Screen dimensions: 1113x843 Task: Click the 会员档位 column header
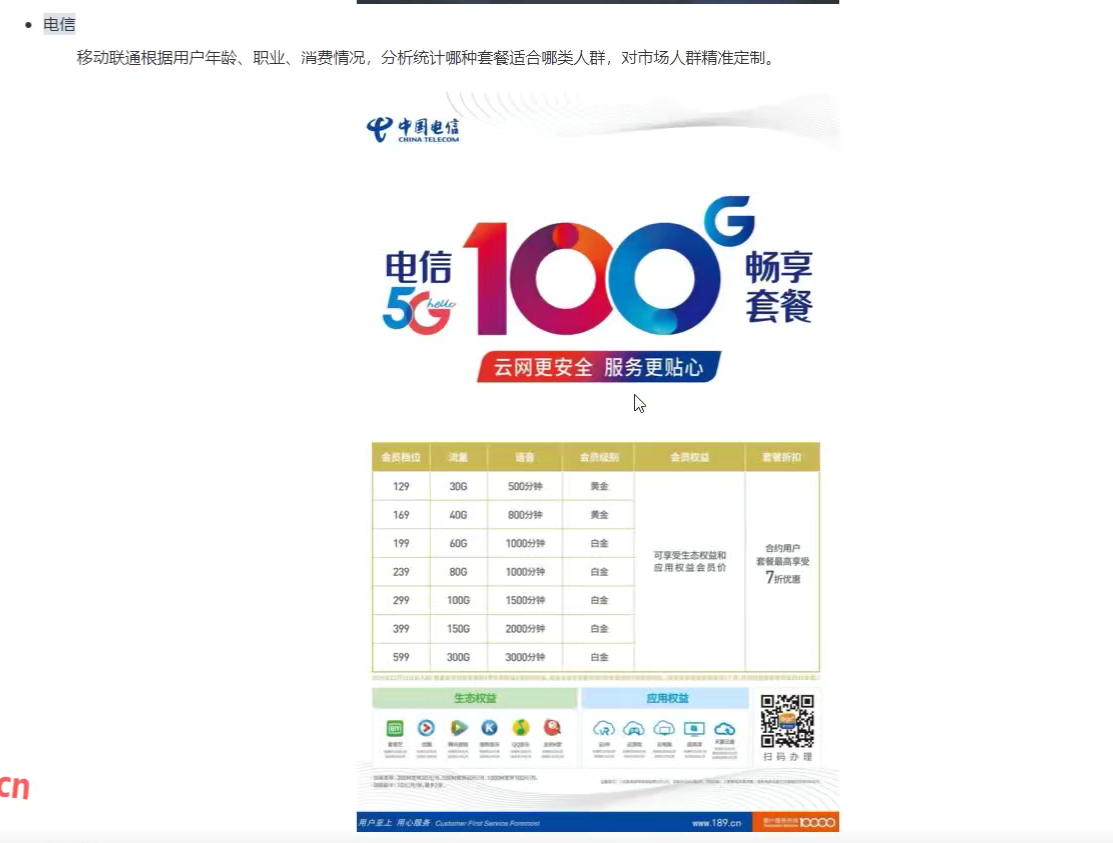click(x=401, y=457)
